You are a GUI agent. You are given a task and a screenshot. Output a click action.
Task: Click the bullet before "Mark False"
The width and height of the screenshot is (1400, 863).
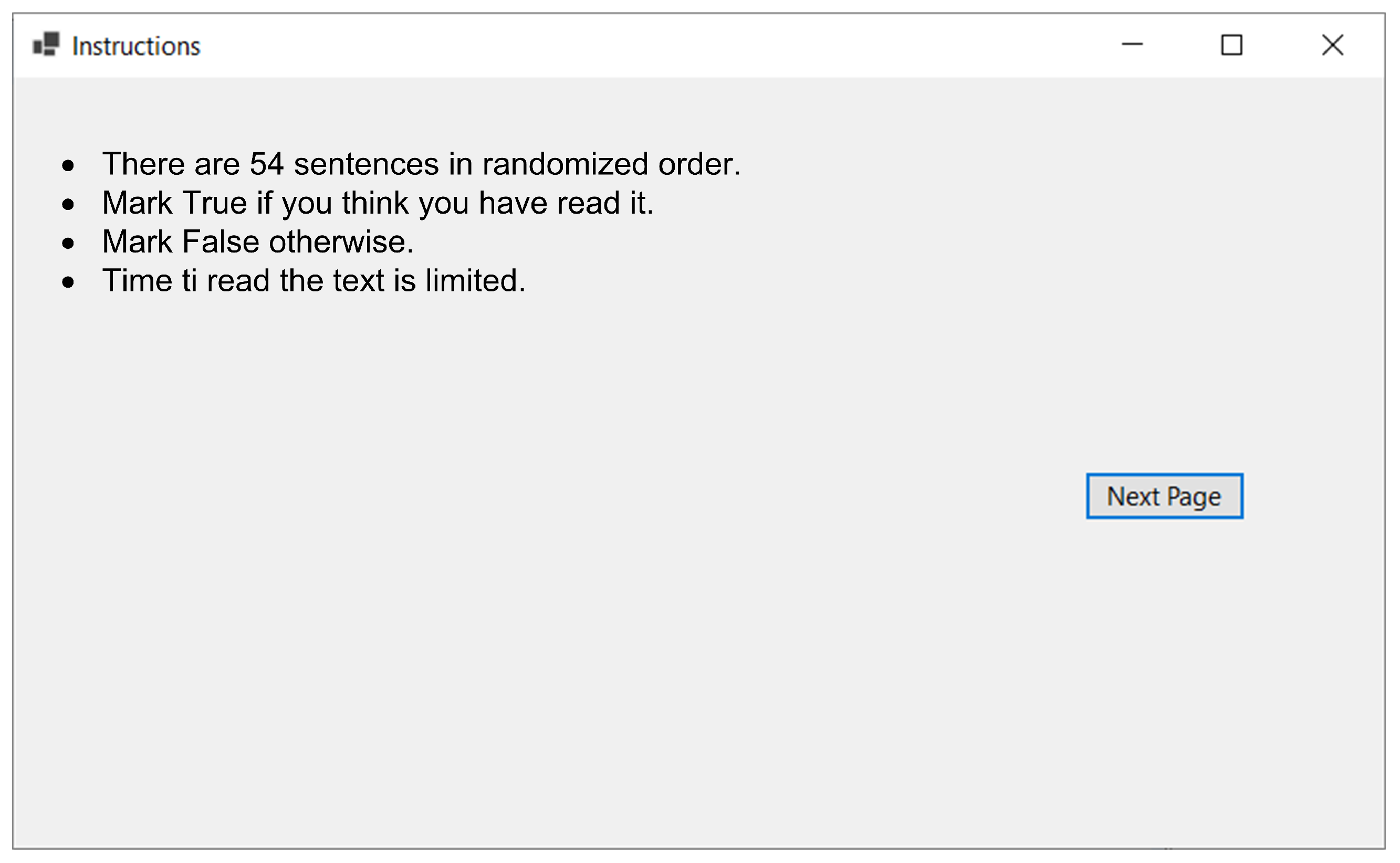tap(68, 243)
